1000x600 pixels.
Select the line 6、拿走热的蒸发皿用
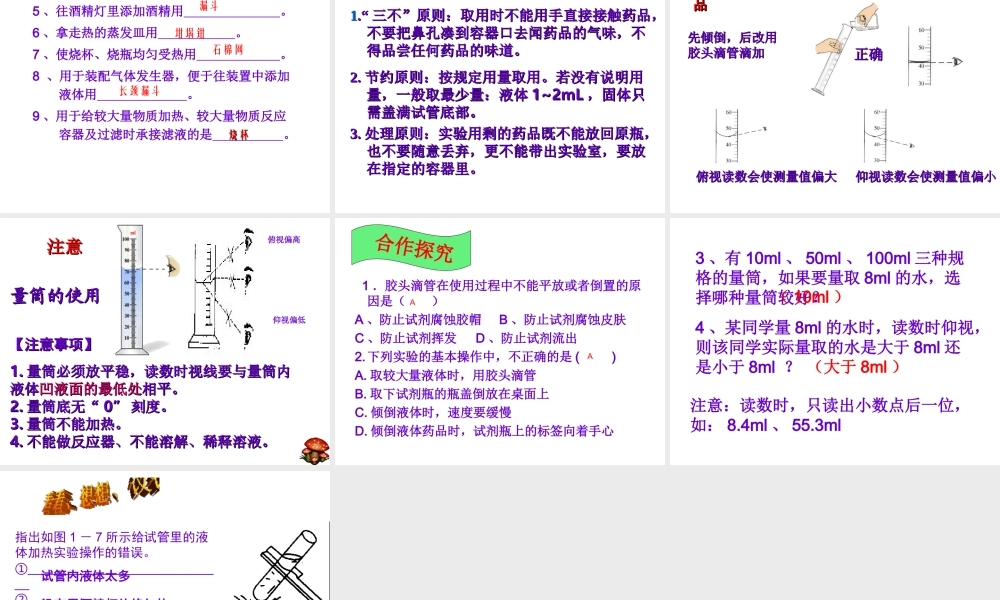pyautogui.click(x=136, y=33)
